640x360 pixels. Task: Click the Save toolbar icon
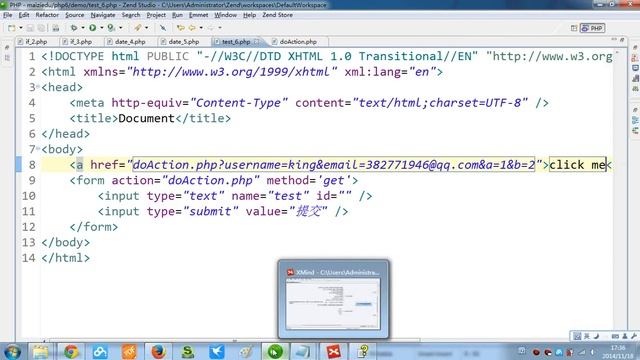point(30,28)
